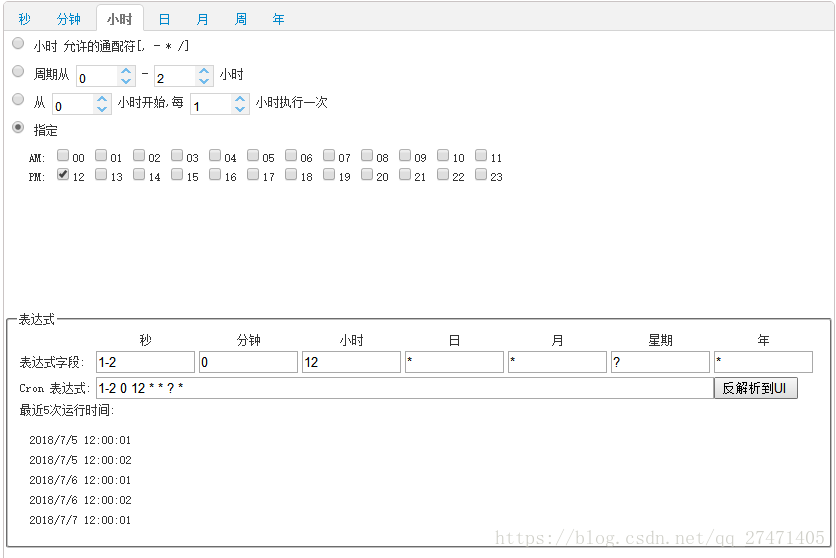The width and height of the screenshot is (836, 558).
Task: Click run time 2018/7/5 12:00:02
Action: pos(80,460)
